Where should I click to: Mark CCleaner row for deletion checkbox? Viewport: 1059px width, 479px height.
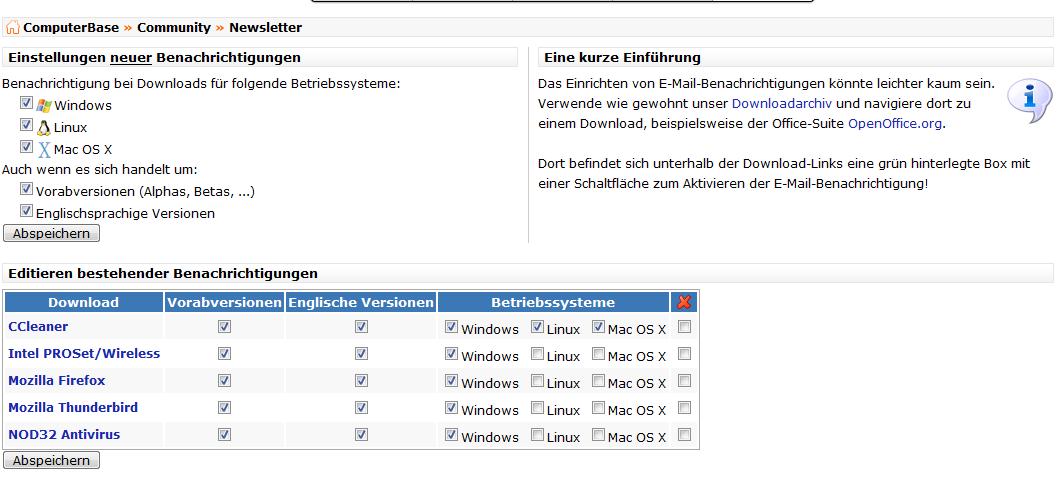tap(684, 326)
